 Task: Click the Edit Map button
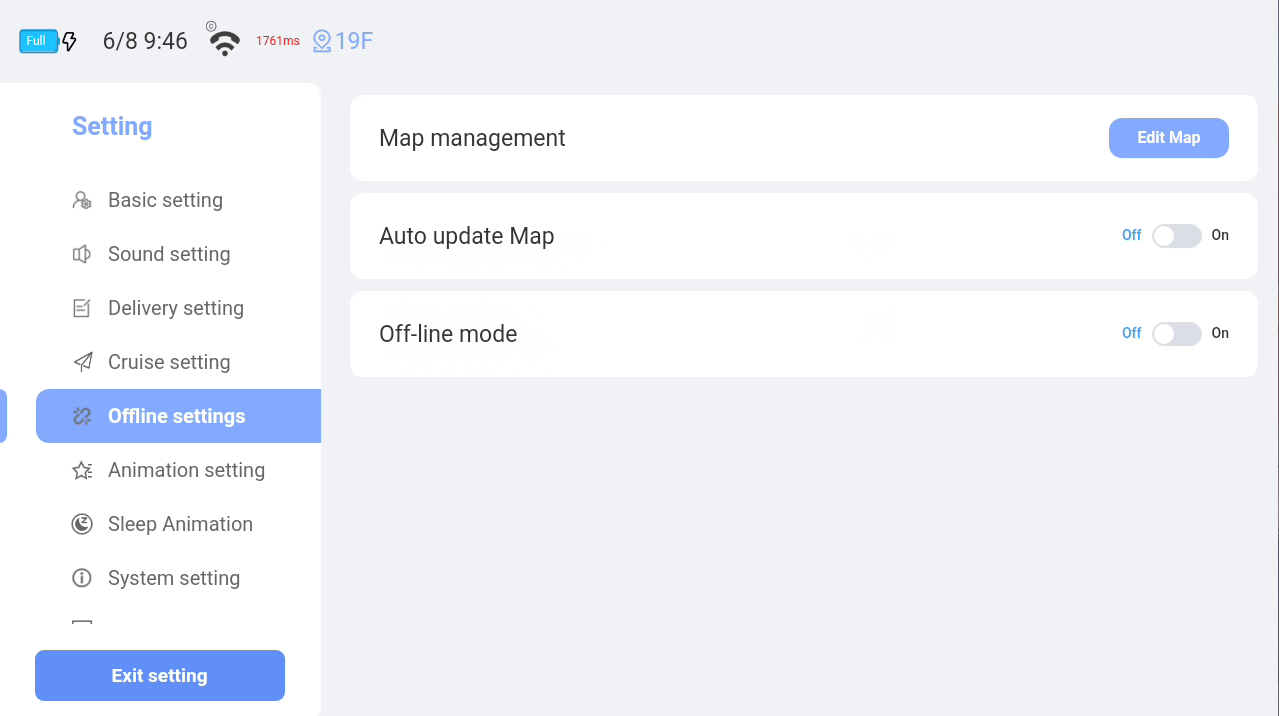pos(1169,138)
